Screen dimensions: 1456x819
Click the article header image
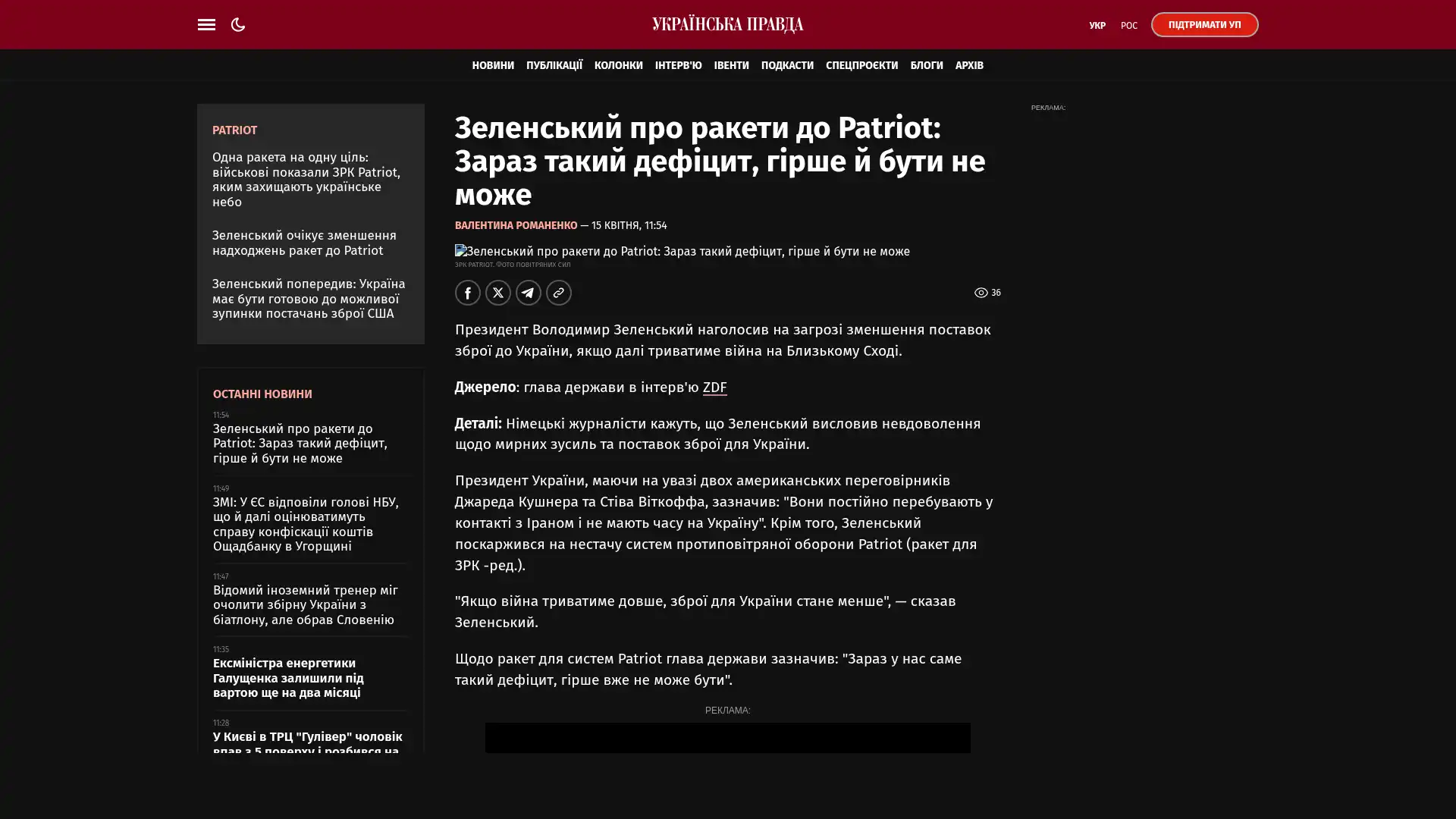pyautogui.click(x=681, y=251)
